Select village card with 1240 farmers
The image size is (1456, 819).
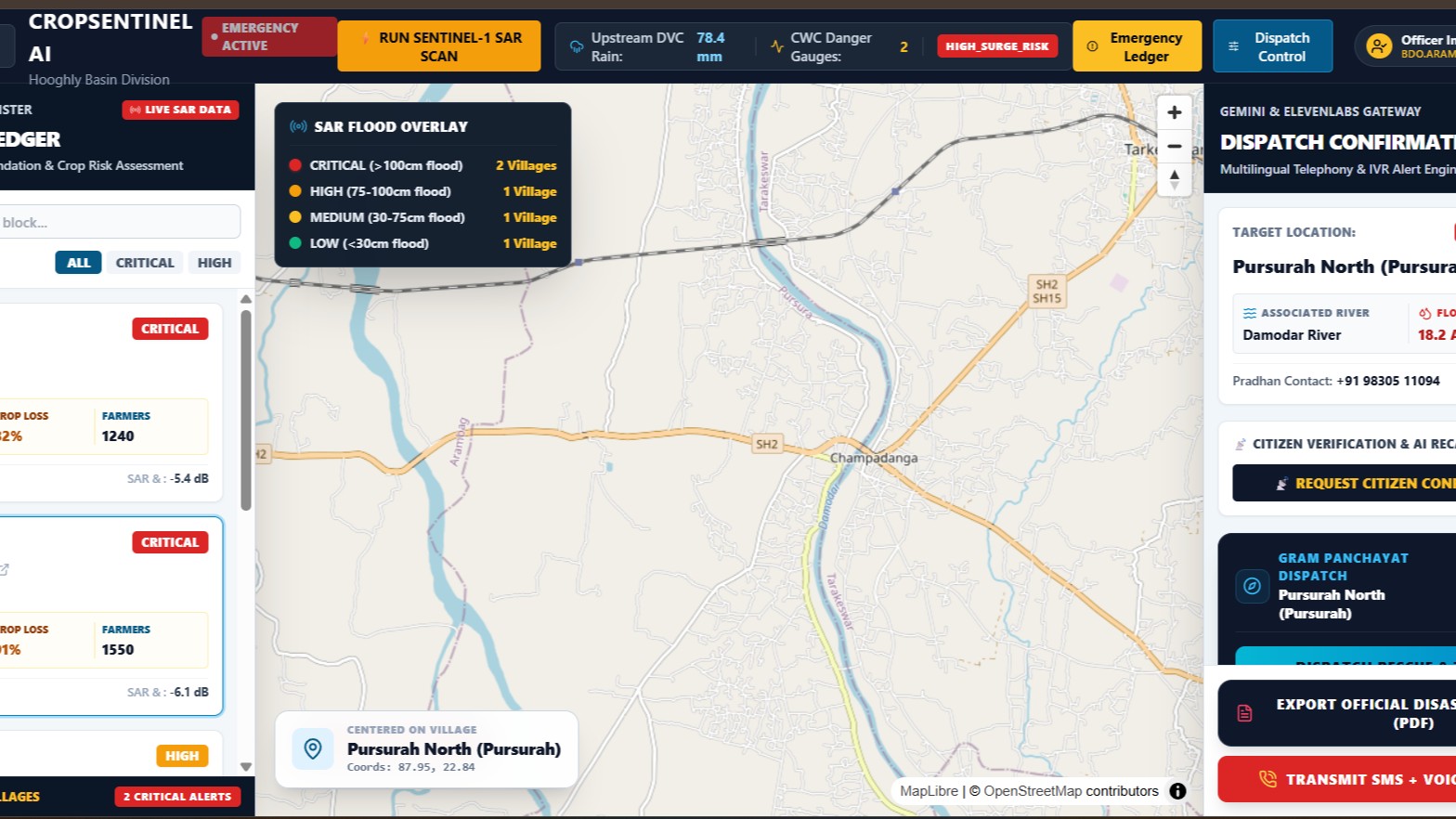111,402
